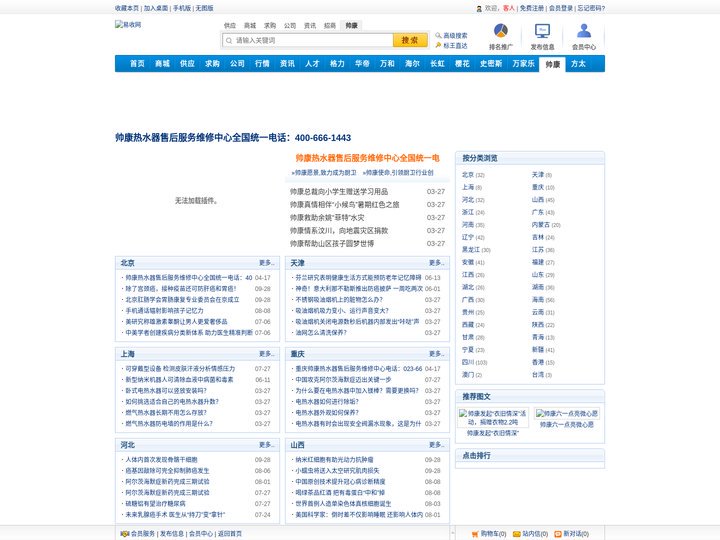Click thumbnail 帅康发起"衣旧情深"活动
The width and height of the screenshot is (720, 540).
pos(493,417)
